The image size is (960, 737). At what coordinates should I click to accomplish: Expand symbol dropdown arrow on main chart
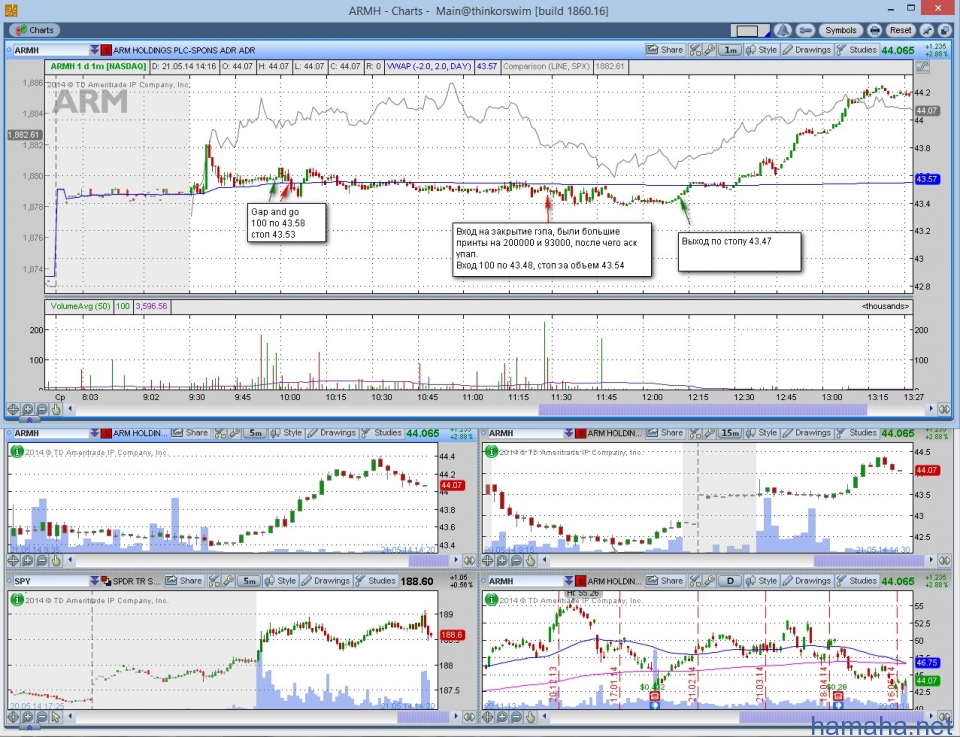[x=94, y=50]
